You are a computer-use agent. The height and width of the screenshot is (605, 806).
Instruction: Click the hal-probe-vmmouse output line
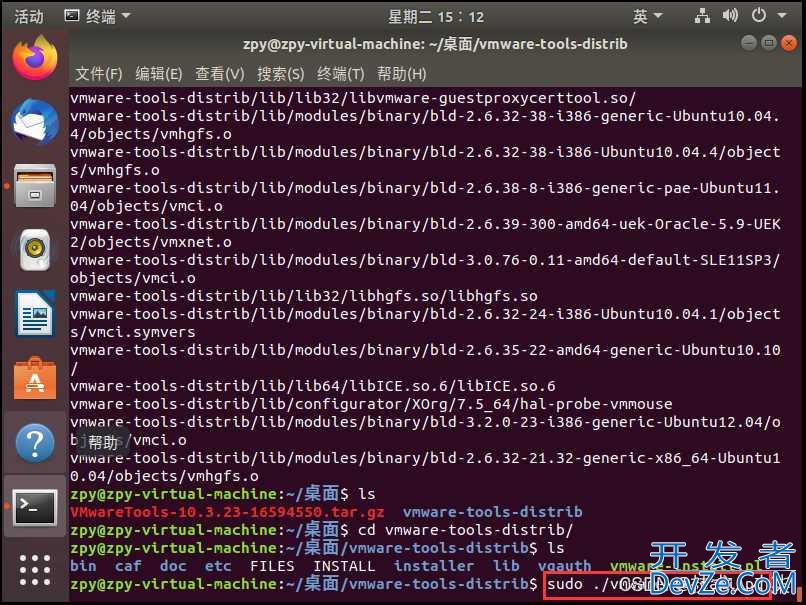[371, 404]
